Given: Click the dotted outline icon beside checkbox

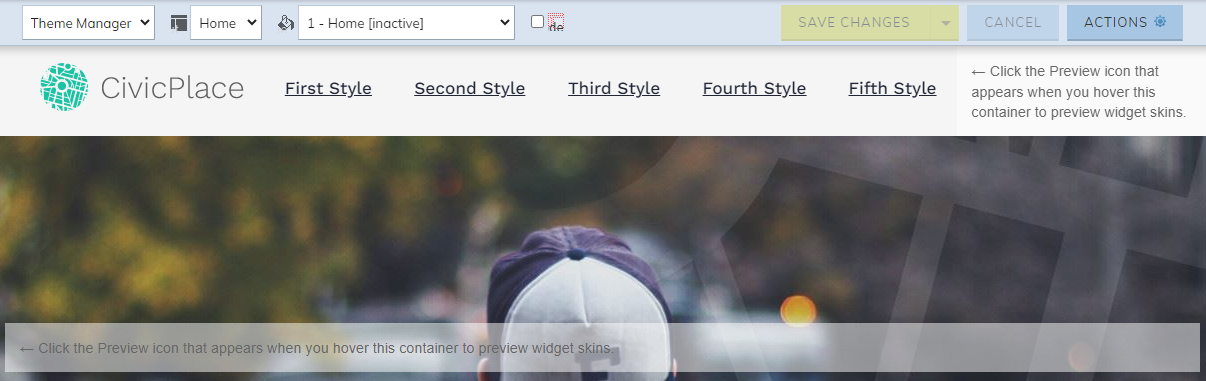Looking at the screenshot, I should click(556, 23).
